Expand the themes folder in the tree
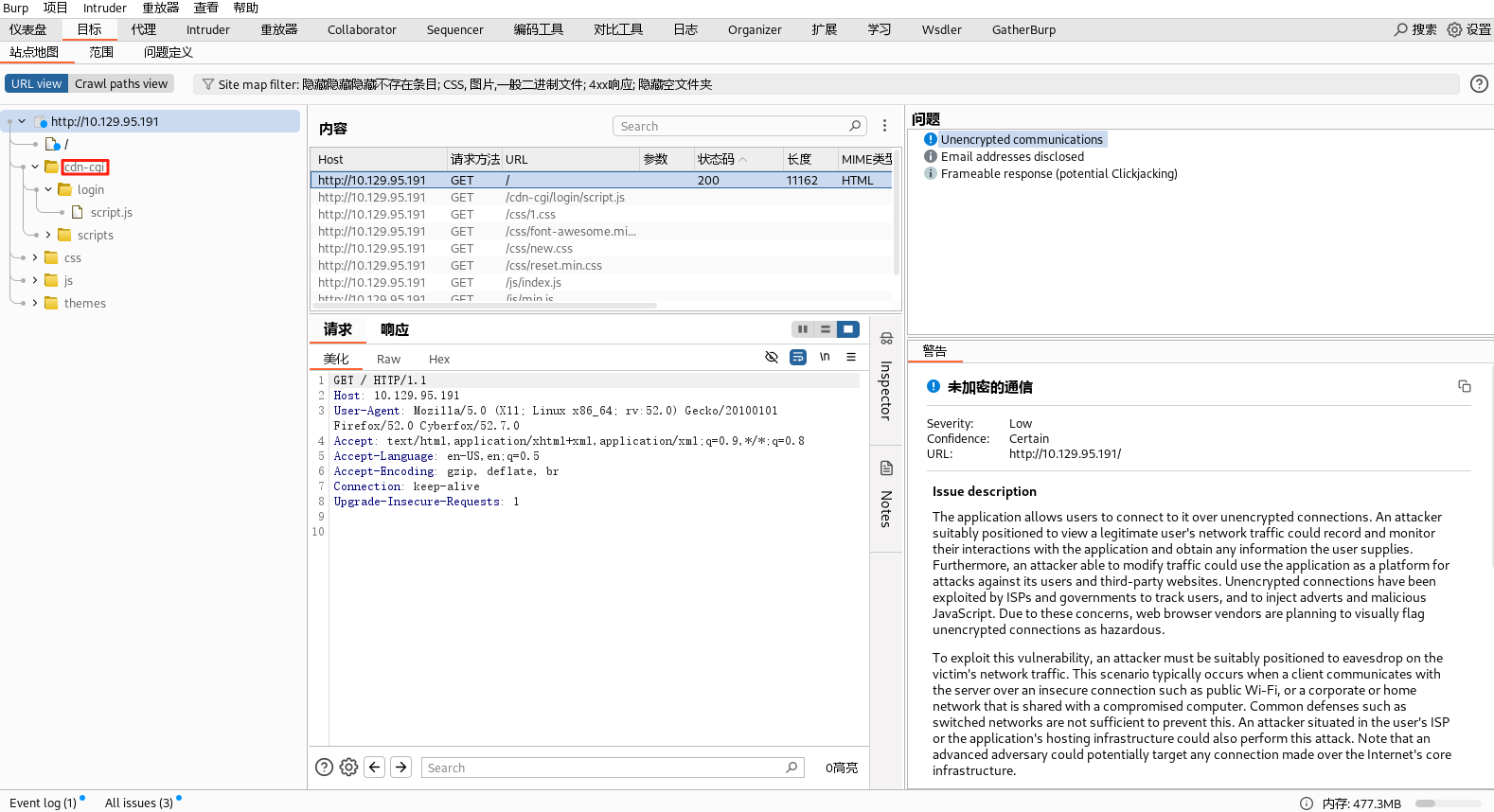The height and width of the screenshot is (812, 1494). [35, 303]
